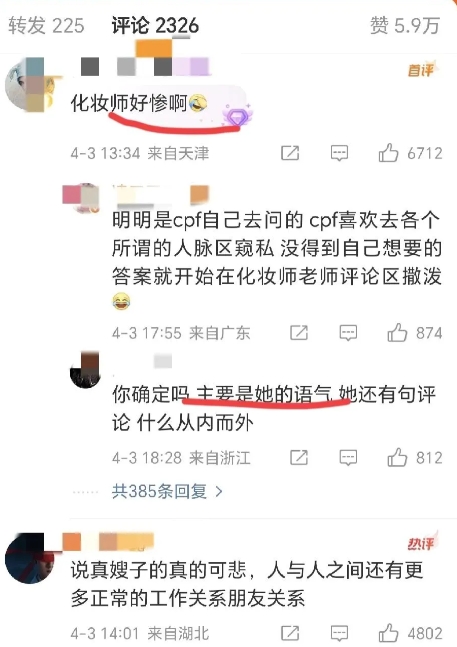457x647 pixels.
Task: Share the 18:28 reply from 浙江
Action: (299, 457)
